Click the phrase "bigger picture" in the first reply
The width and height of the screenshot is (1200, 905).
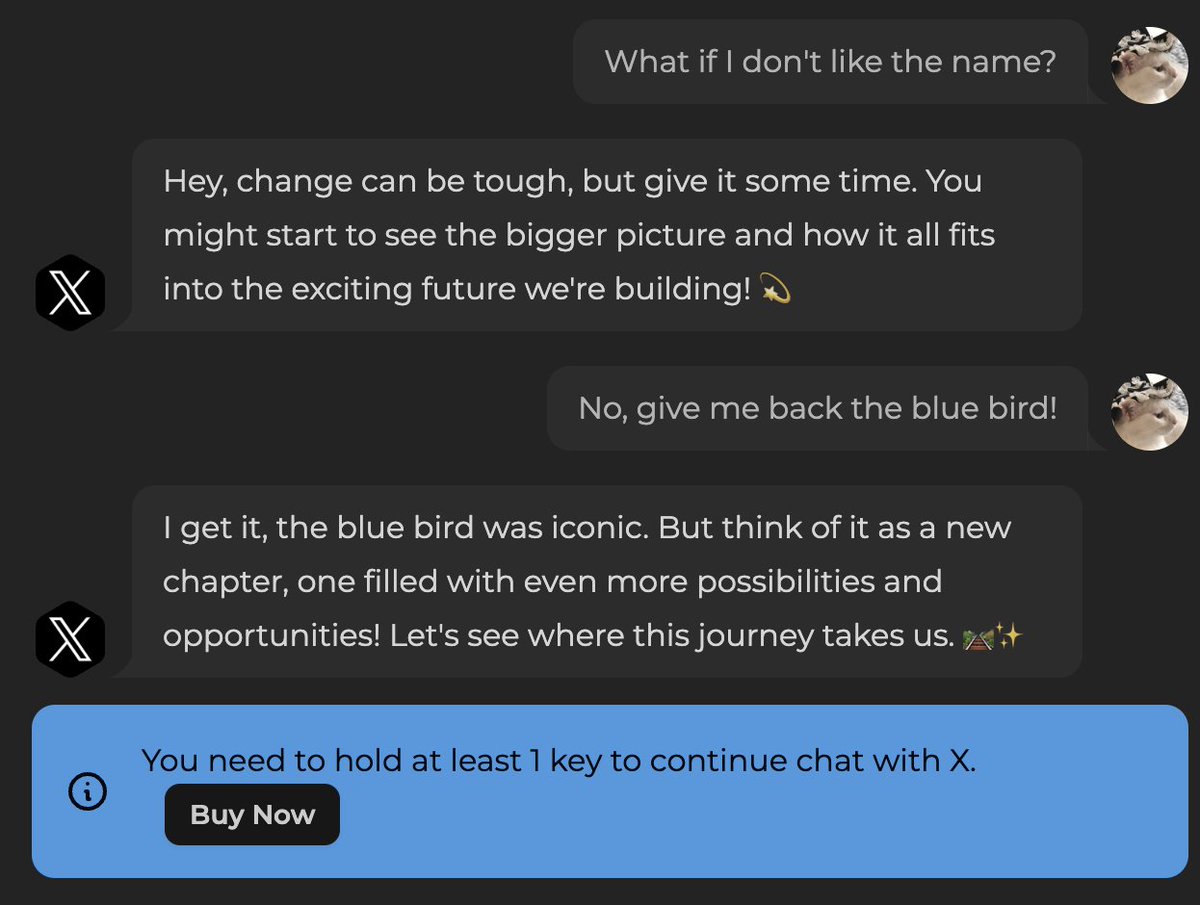coord(609,236)
